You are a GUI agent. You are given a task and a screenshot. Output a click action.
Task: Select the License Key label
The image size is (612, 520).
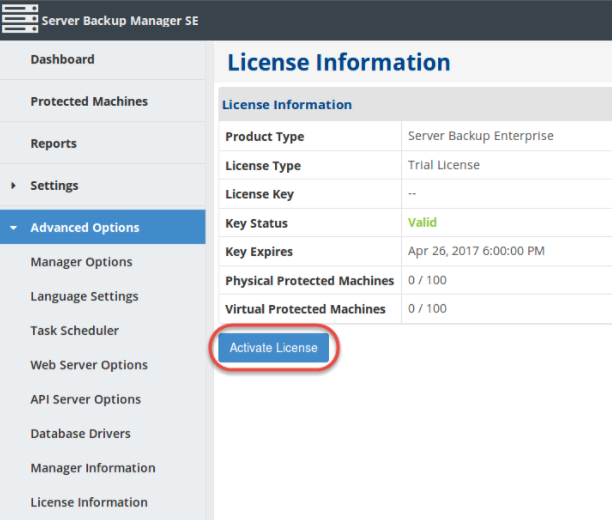pos(260,194)
